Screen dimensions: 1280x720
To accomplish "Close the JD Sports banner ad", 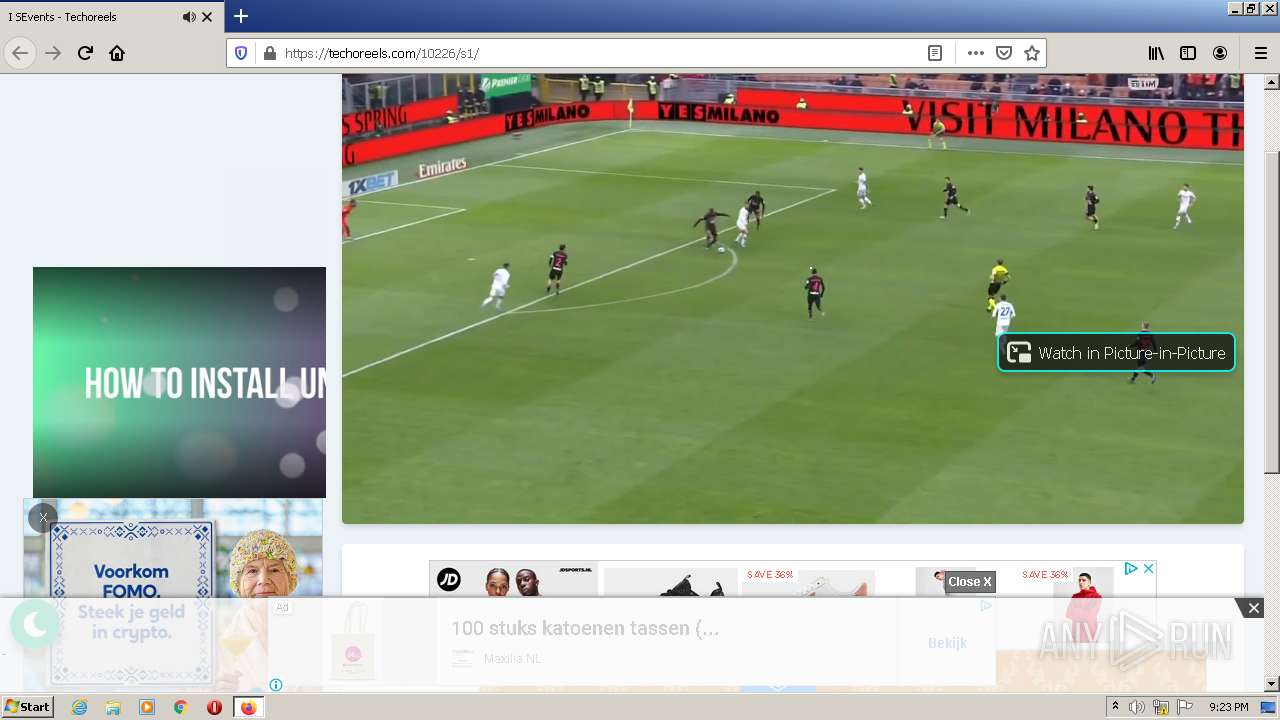I will tap(1149, 568).
